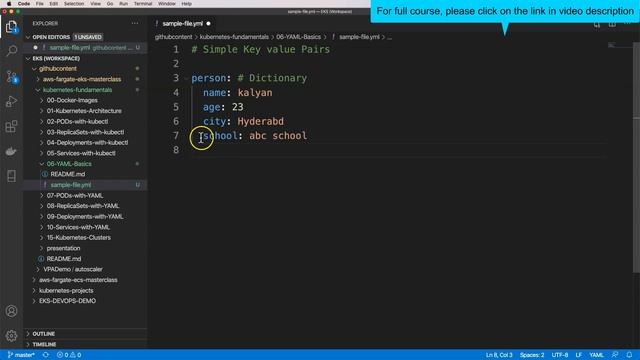Expand 10-Services-with-YAML folder

click(x=42, y=227)
